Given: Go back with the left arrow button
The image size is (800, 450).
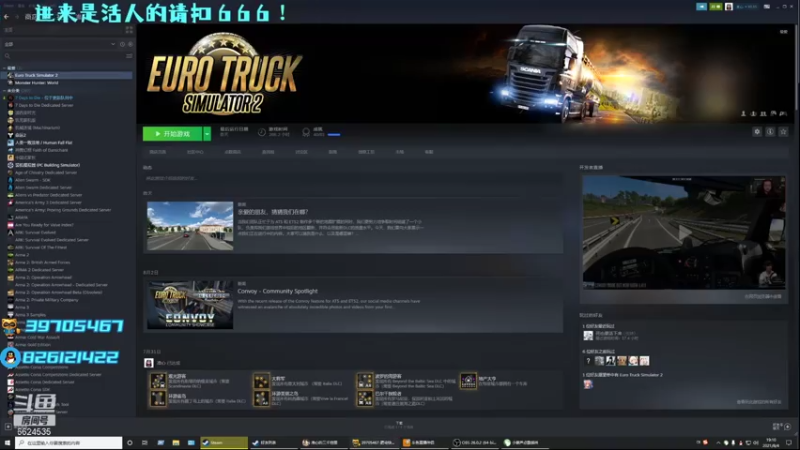Looking at the screenshot, I should coord(6,17).
